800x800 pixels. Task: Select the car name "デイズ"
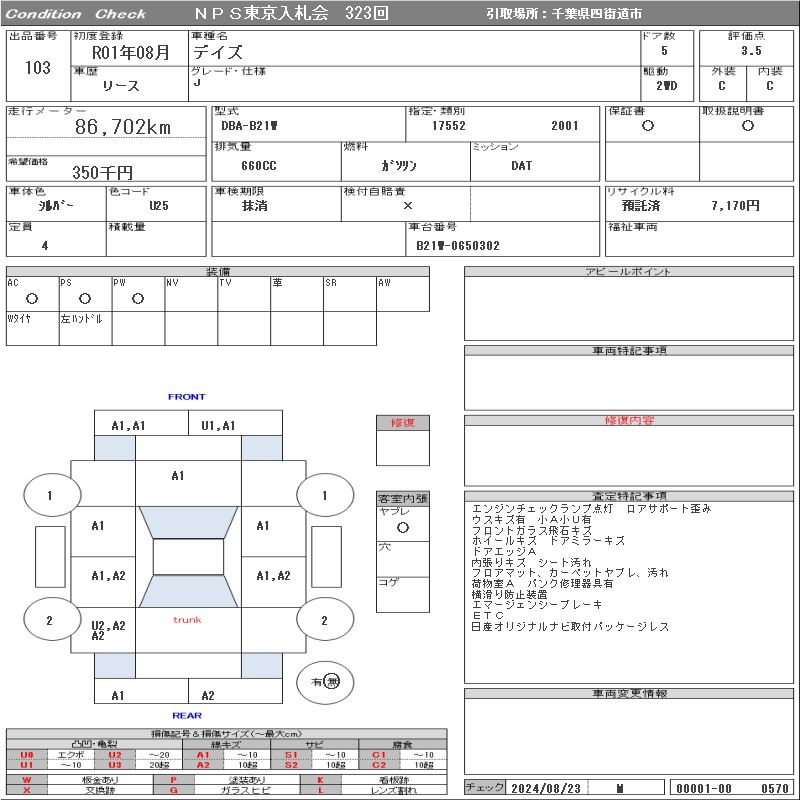tap(218, 52)
